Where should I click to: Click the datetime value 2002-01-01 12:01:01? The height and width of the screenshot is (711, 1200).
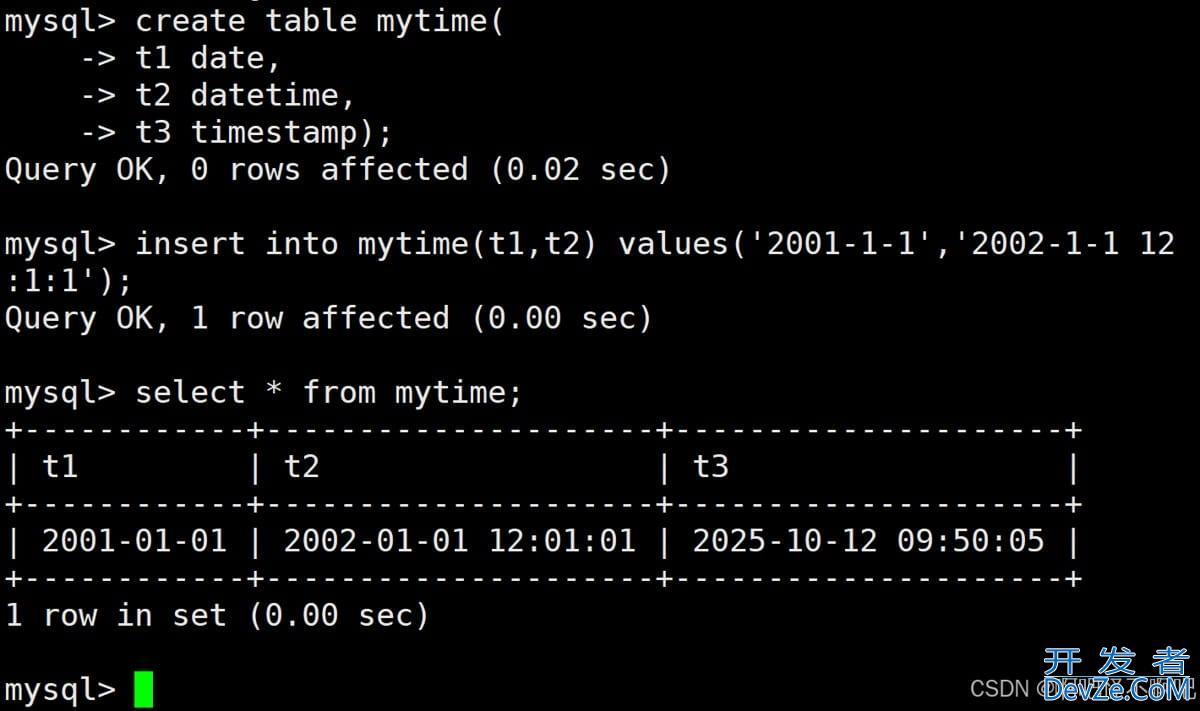[459, 541]
